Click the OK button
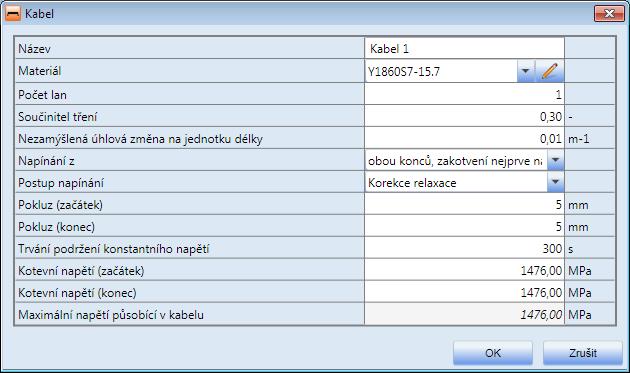 493,353
